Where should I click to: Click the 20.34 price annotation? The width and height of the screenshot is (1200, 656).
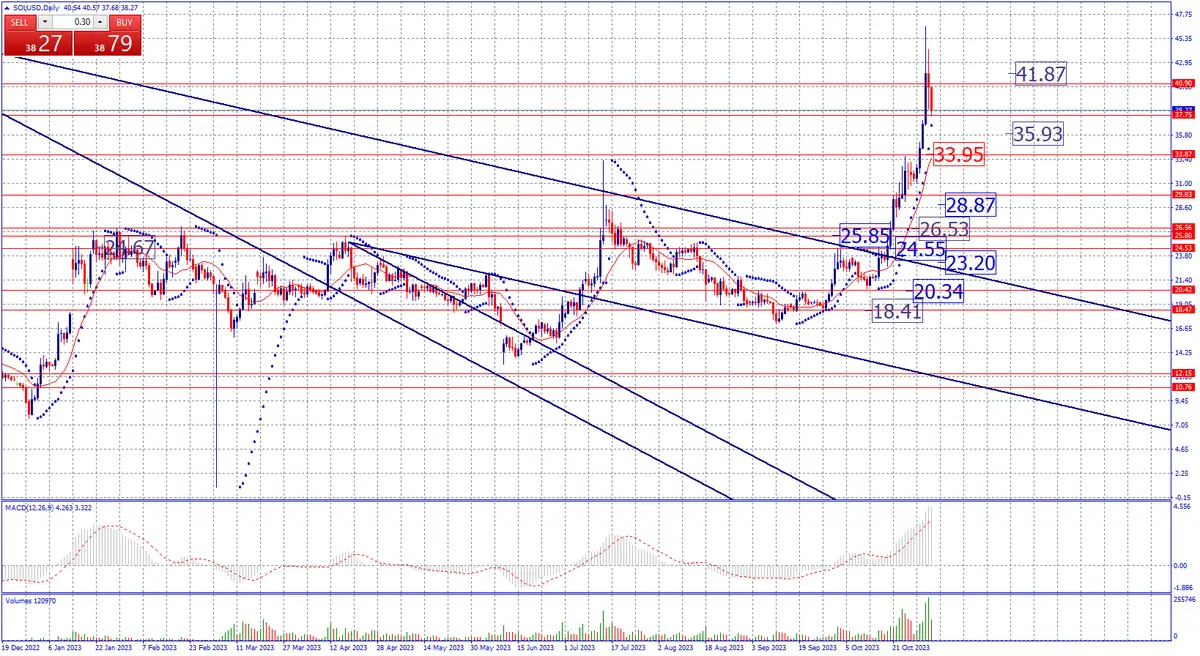pyautogui.click(x=937, y=290)
